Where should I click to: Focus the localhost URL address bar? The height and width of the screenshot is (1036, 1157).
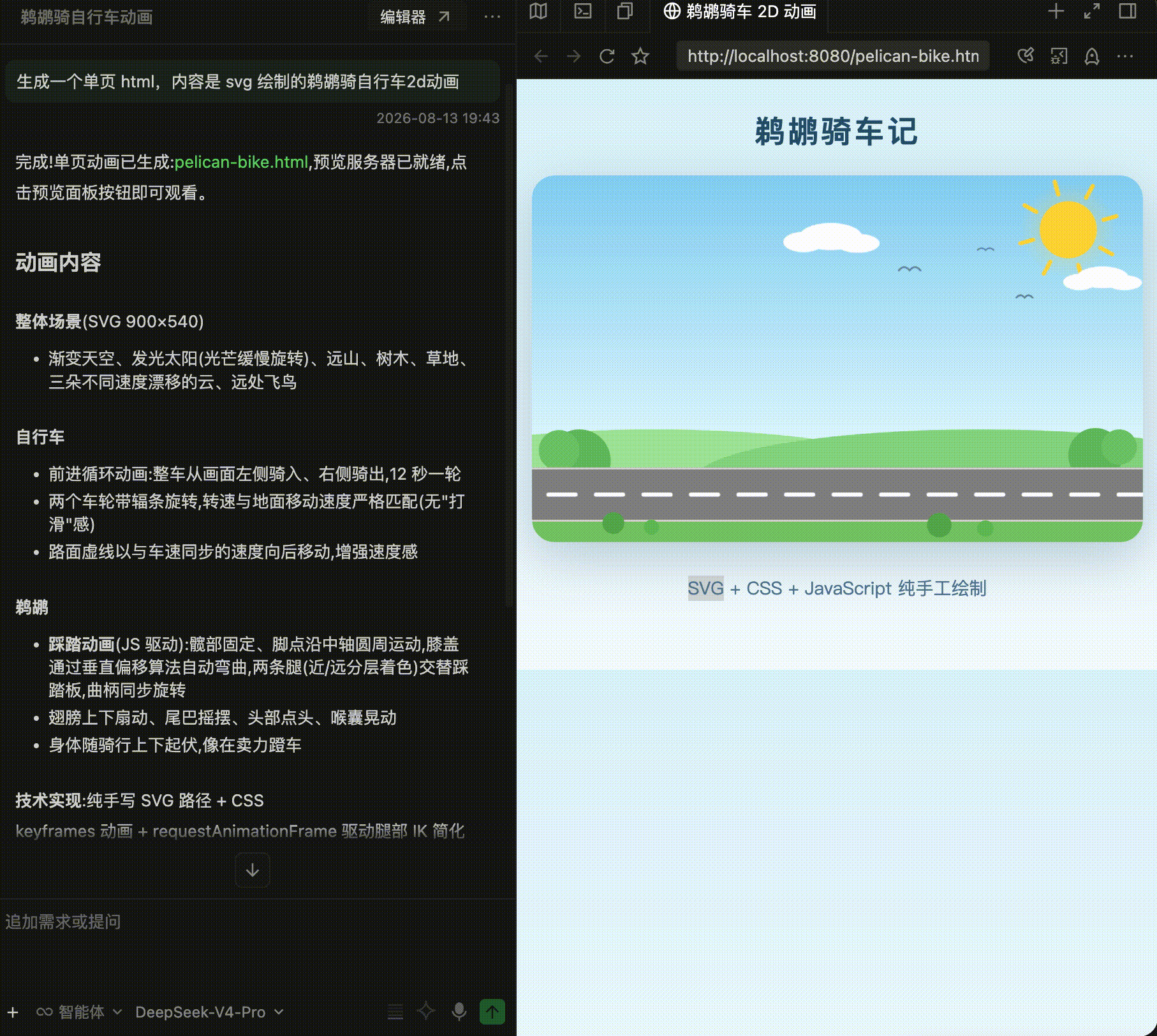point(833,56)
